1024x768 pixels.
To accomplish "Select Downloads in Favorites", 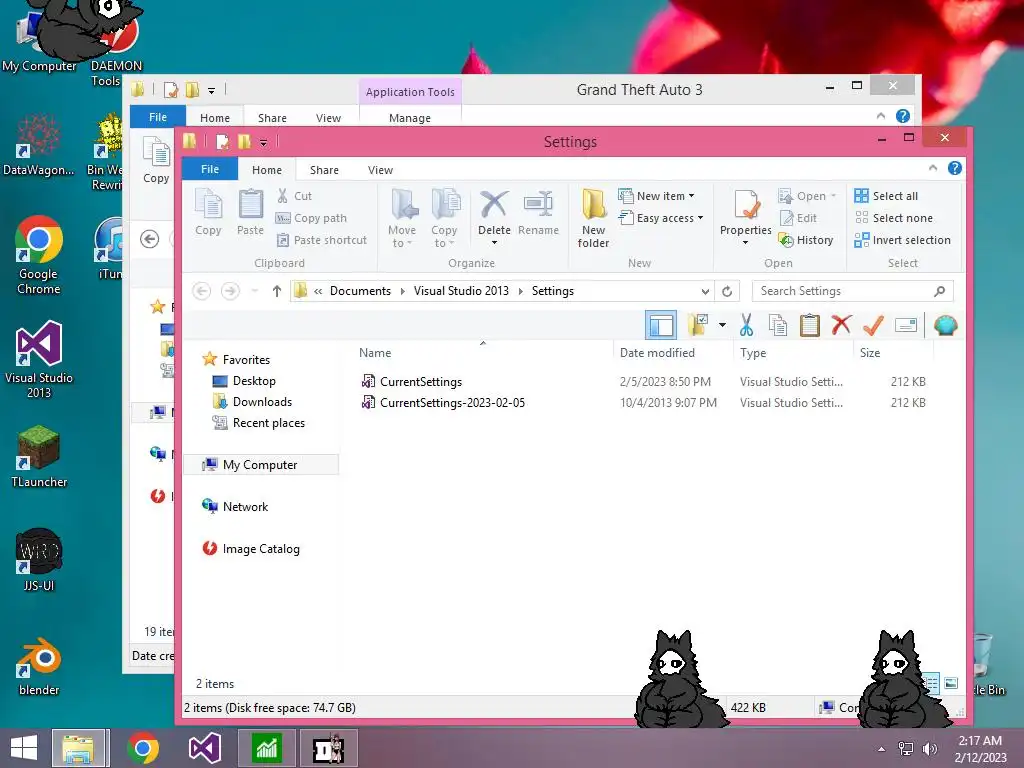I will (263, 402).
